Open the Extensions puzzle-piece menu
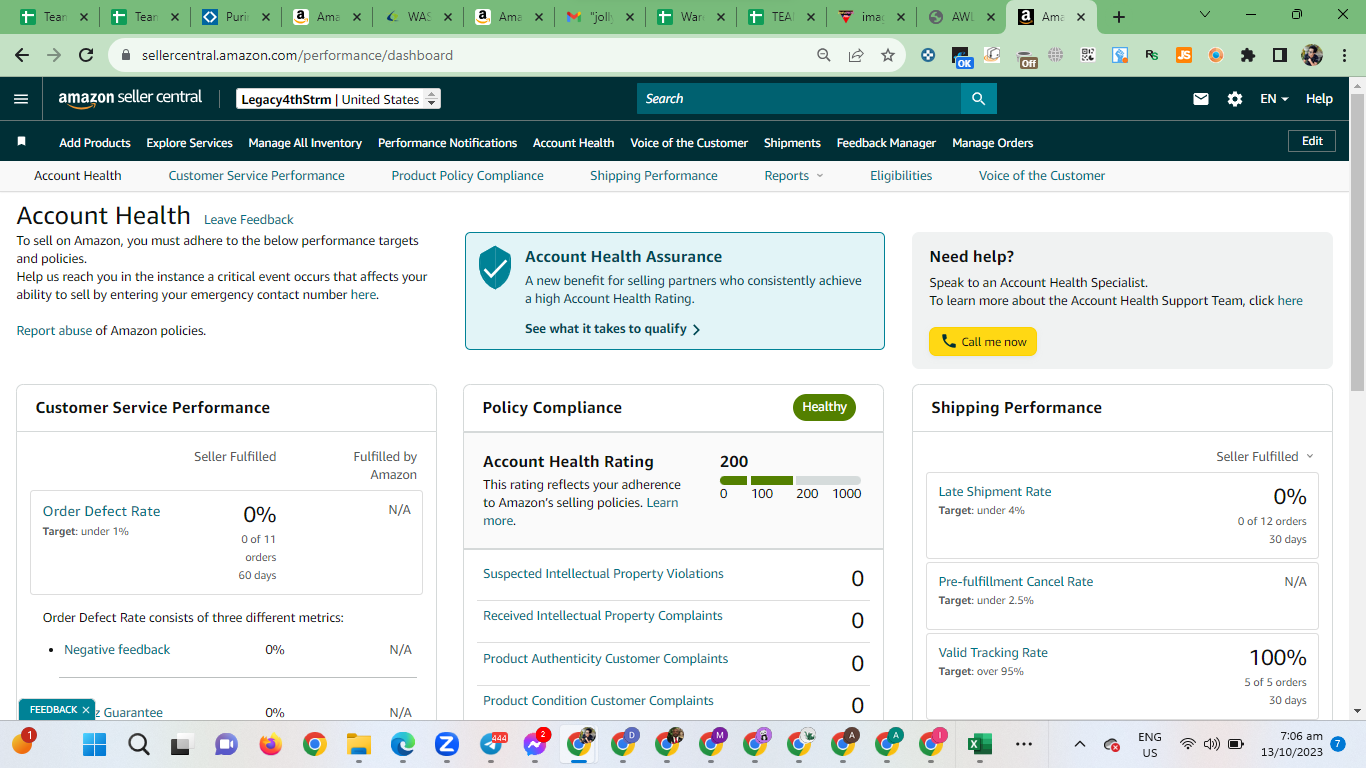The height and width of the screenshot is (768, 1366). 1248,56
